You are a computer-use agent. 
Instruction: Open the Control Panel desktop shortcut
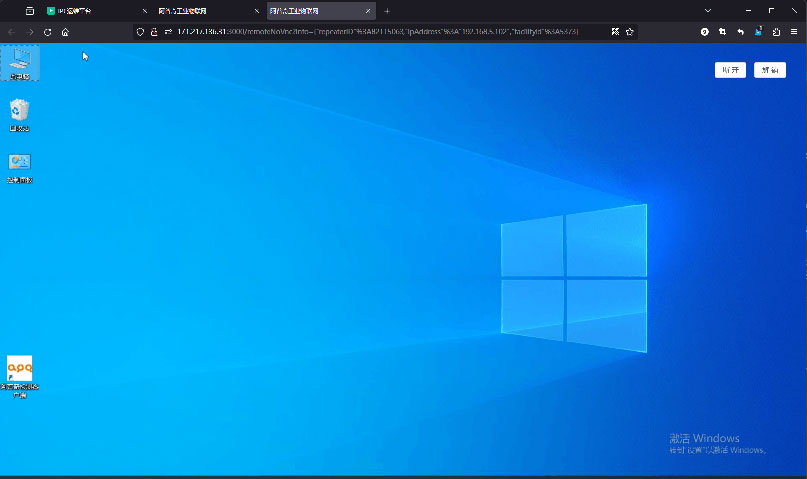20,168
